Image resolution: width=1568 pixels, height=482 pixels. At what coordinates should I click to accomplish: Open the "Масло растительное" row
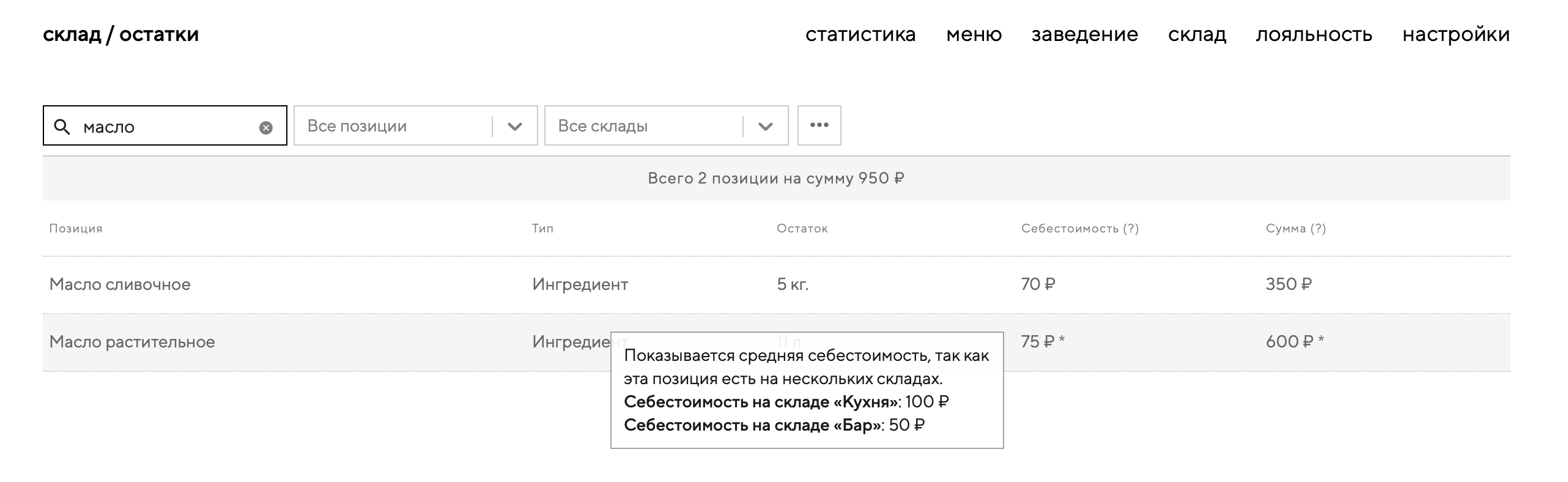click(x=132, y=342)
